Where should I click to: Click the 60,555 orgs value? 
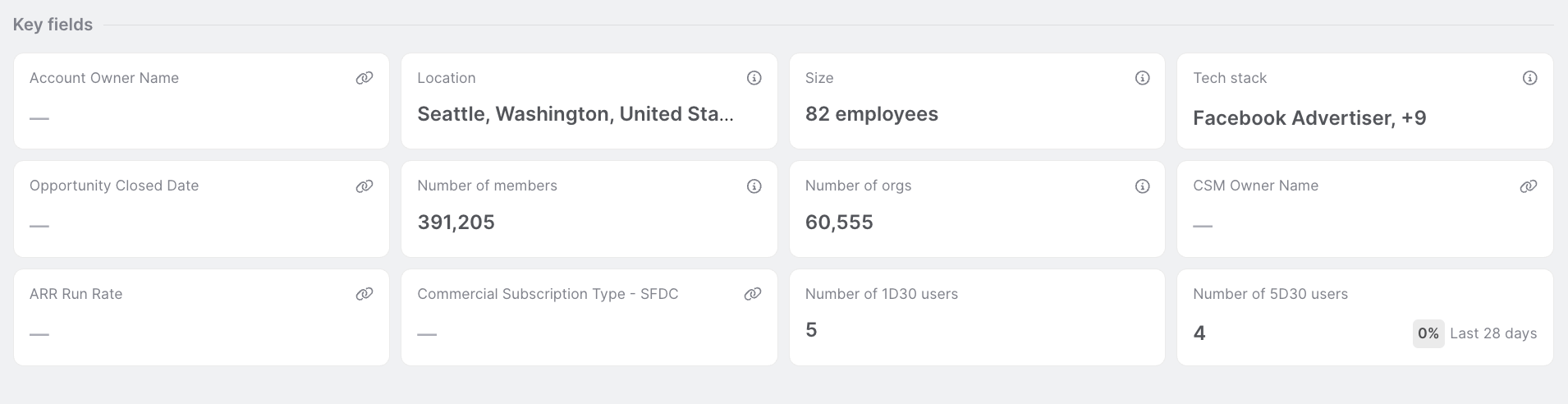click(x=839, y=223)
